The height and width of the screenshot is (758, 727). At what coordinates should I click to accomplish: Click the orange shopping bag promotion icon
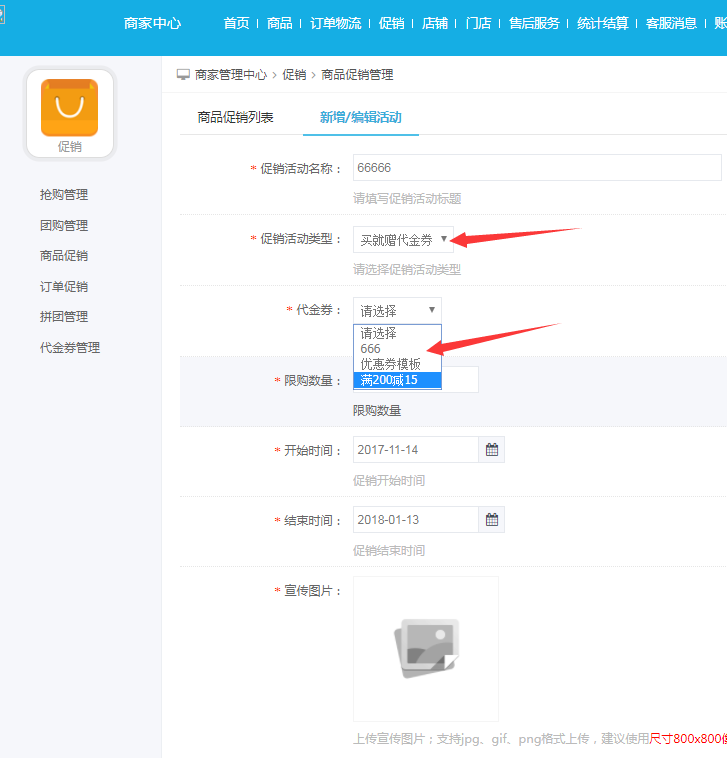tap(69, 108)
